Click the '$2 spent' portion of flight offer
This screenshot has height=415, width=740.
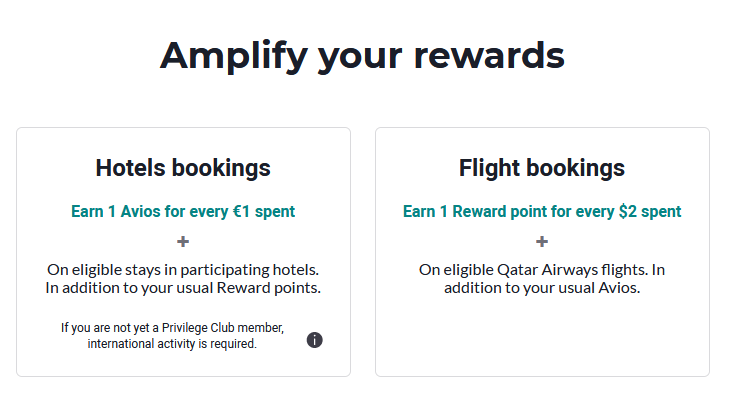(650, 212)
